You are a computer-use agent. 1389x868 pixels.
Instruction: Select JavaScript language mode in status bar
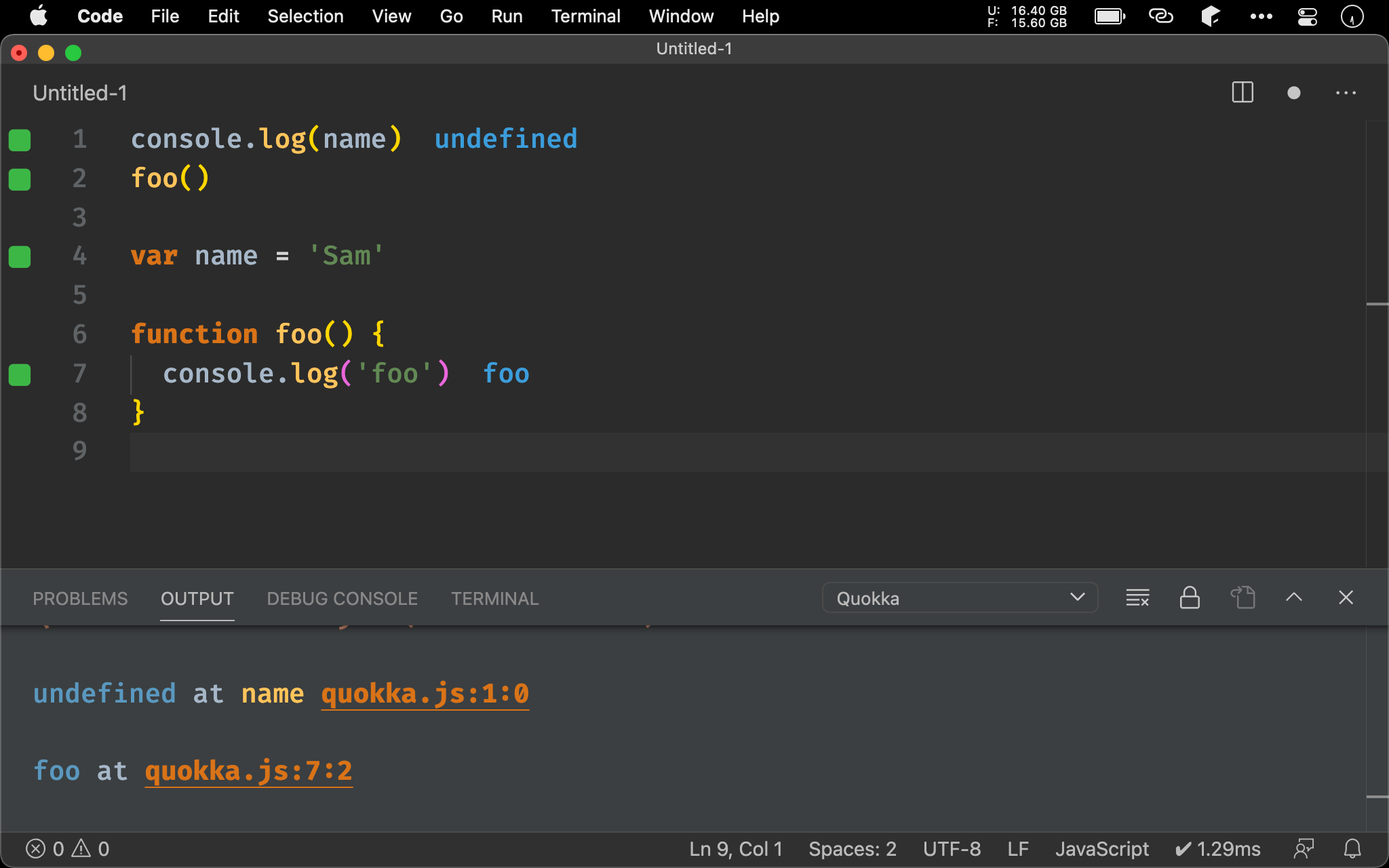[1101, 848]
